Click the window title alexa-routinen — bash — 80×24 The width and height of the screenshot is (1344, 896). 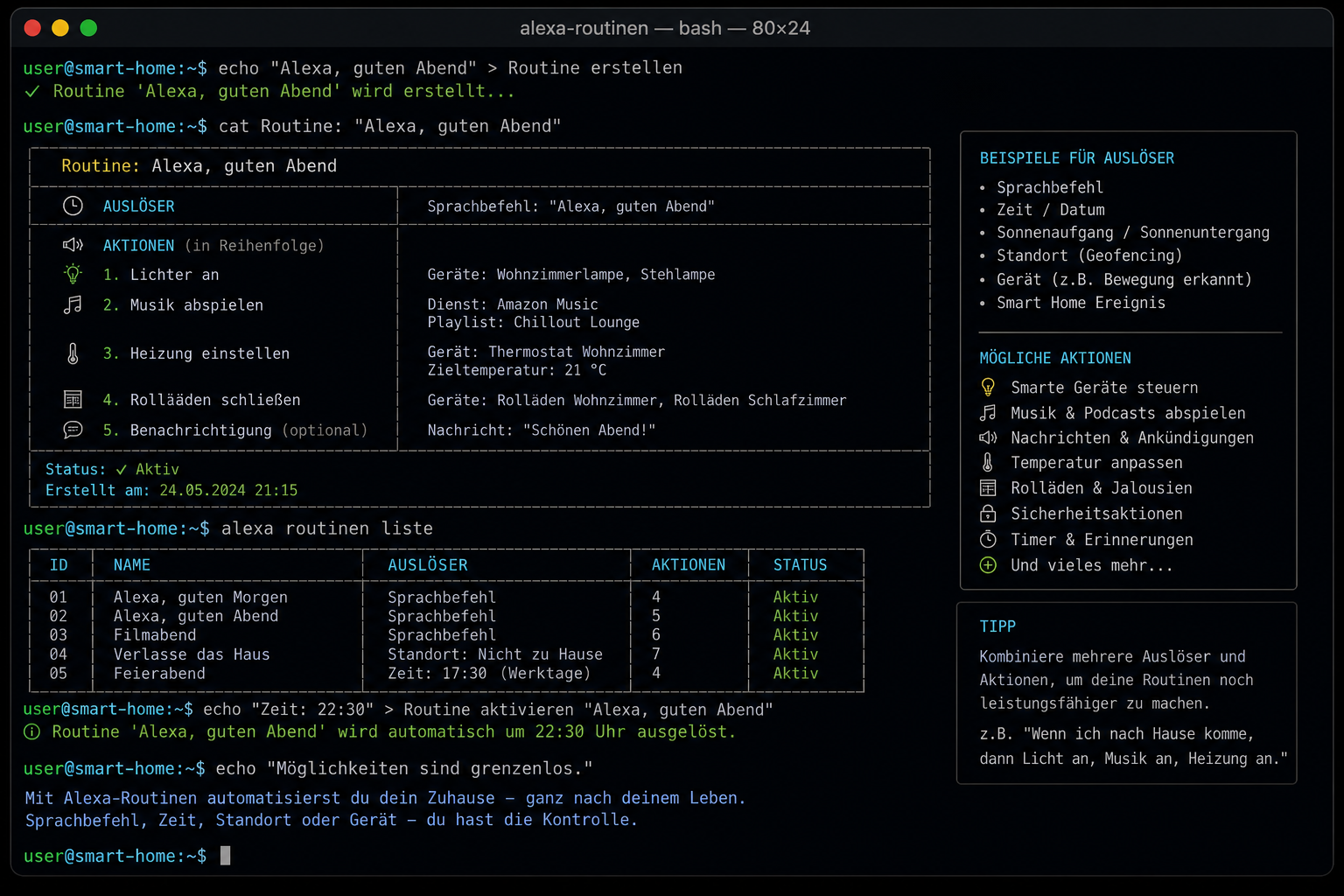click(665, 28)
